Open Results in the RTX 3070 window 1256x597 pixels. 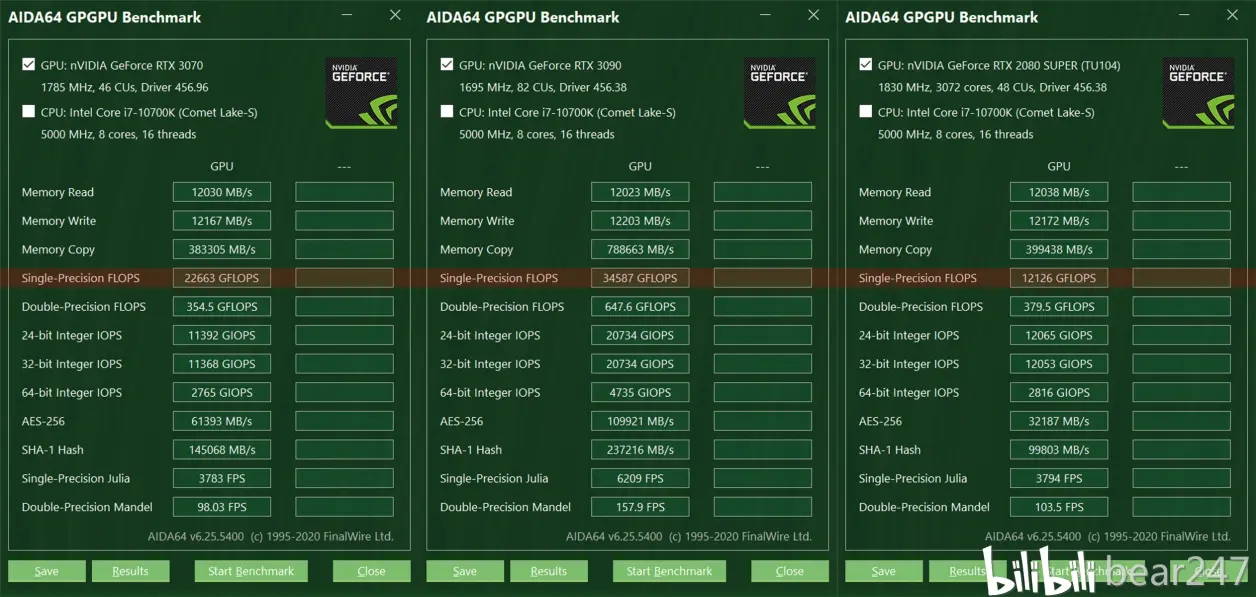click(x=130, y=571)
